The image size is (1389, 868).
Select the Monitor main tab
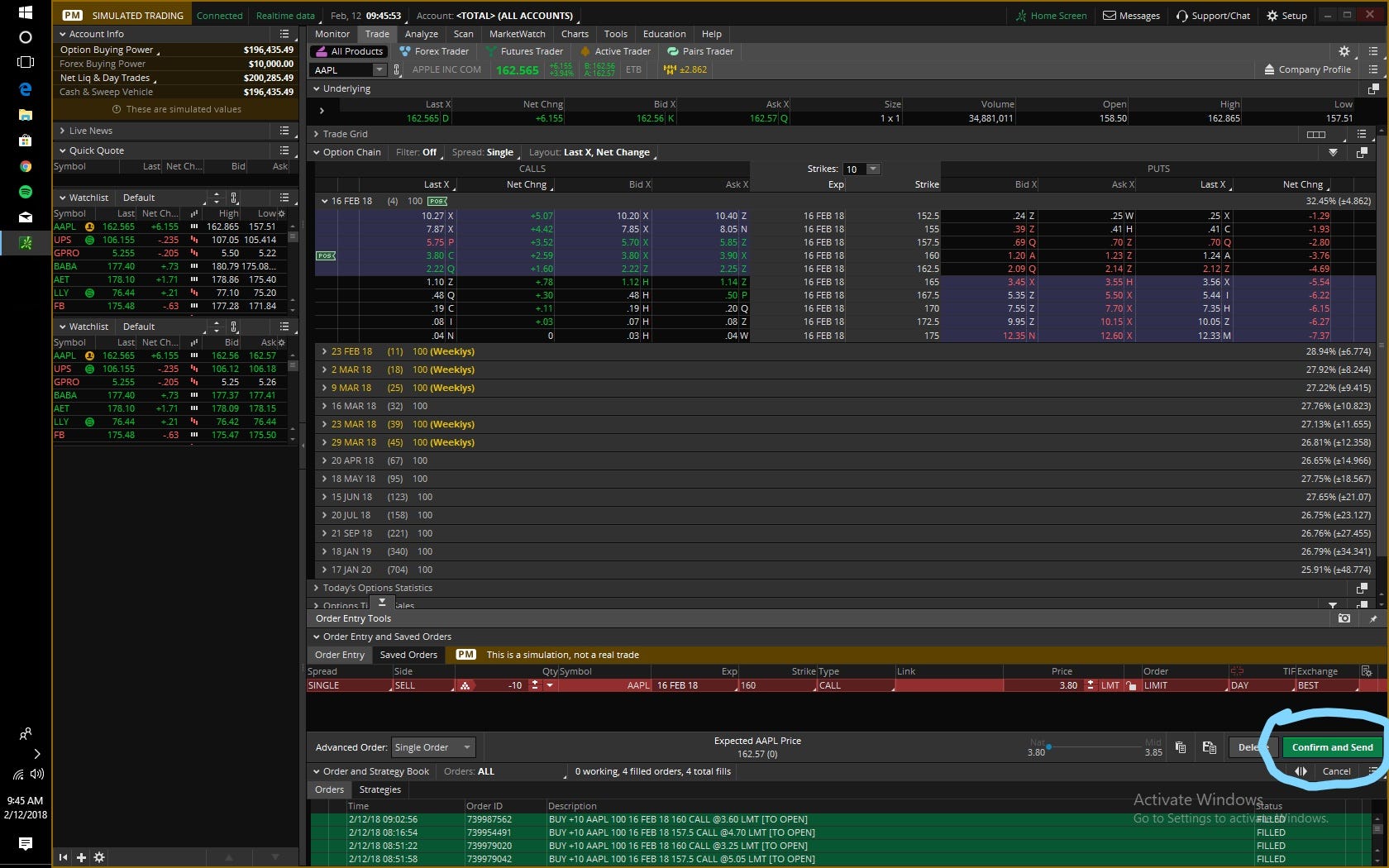[x=332, y=34]
